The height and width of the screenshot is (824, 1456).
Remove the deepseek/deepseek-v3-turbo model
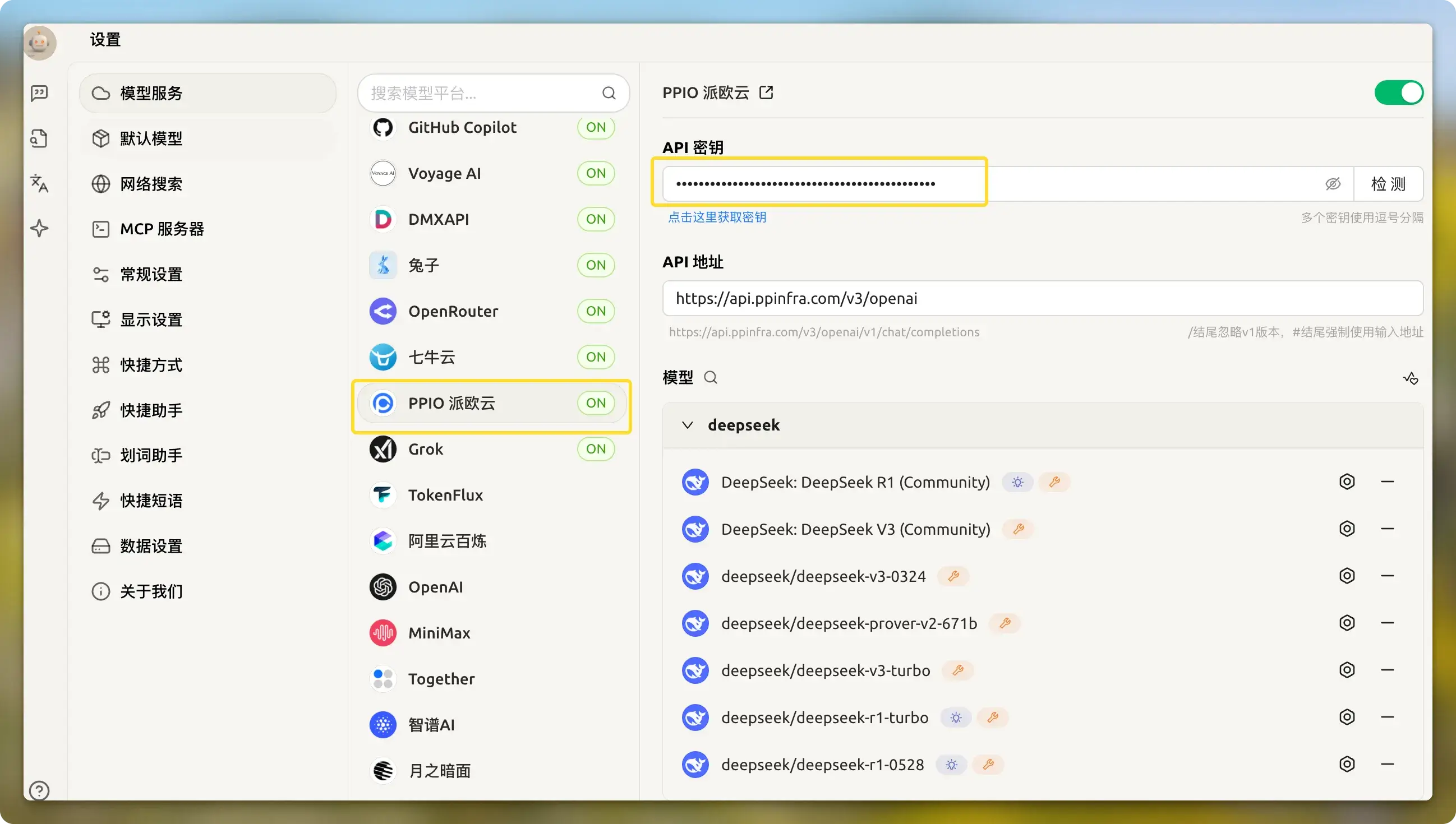[1387, 670]
